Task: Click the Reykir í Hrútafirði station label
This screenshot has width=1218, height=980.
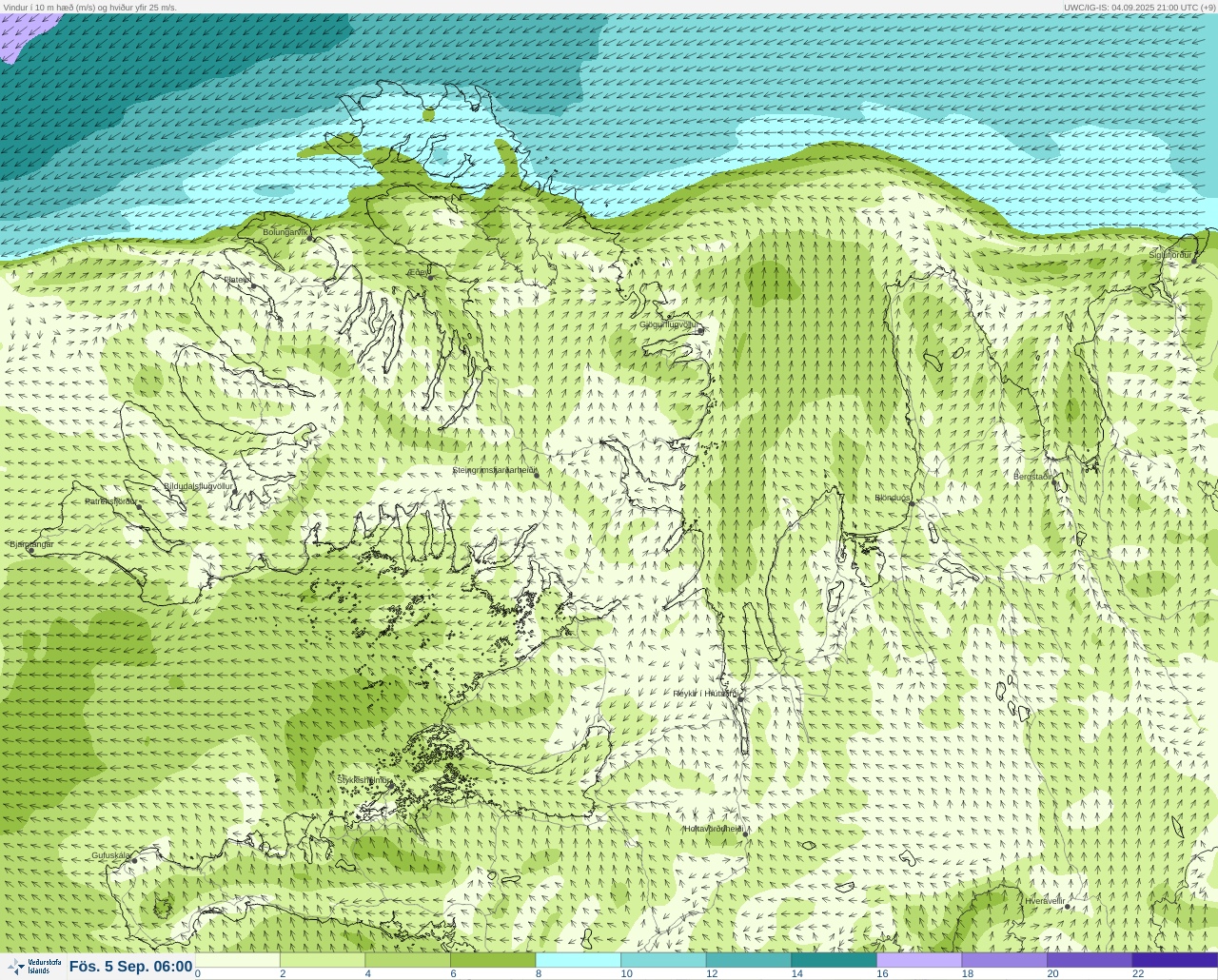Action: pyautogui.click(x=705, y=694)
